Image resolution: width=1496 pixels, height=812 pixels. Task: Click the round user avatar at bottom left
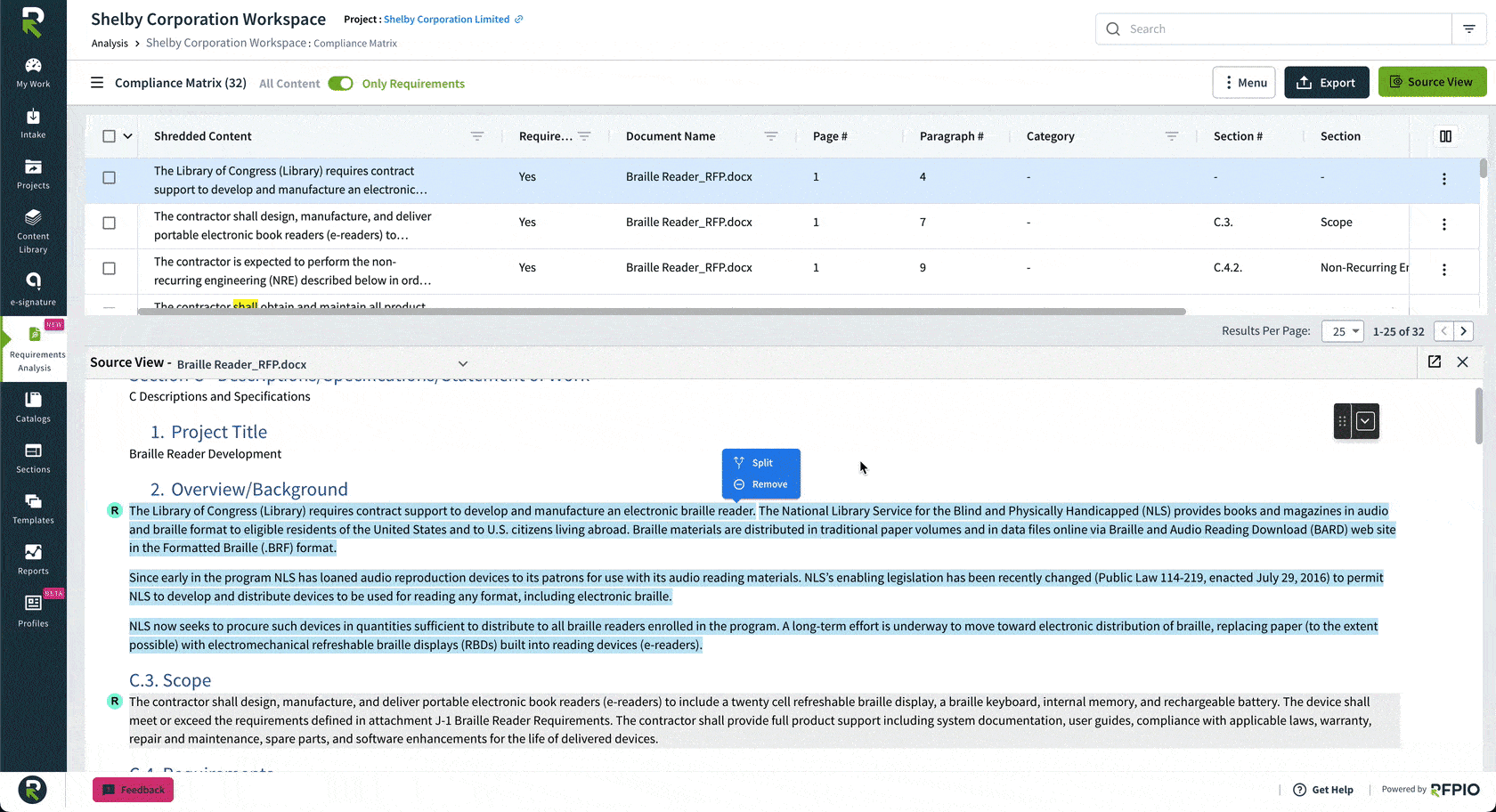point(33,790)
